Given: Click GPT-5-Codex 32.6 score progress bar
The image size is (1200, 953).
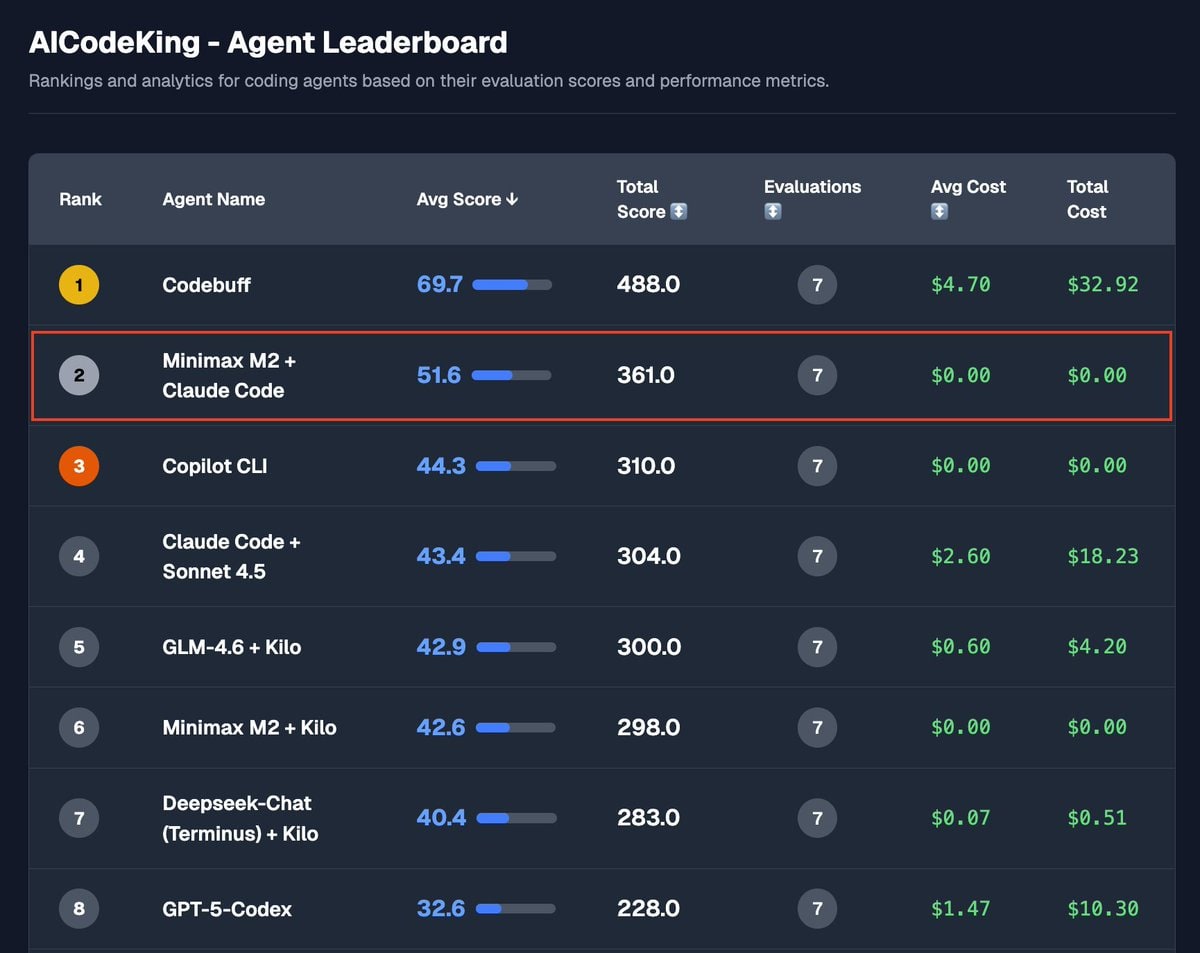Looking at the screenshot, I should 515,909.
